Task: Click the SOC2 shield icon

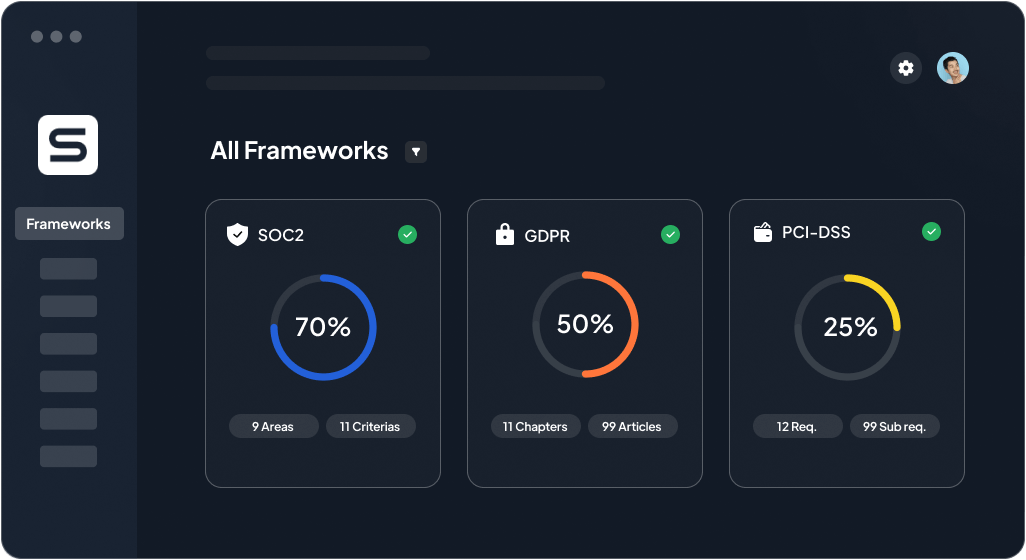Action: point(237,235)
